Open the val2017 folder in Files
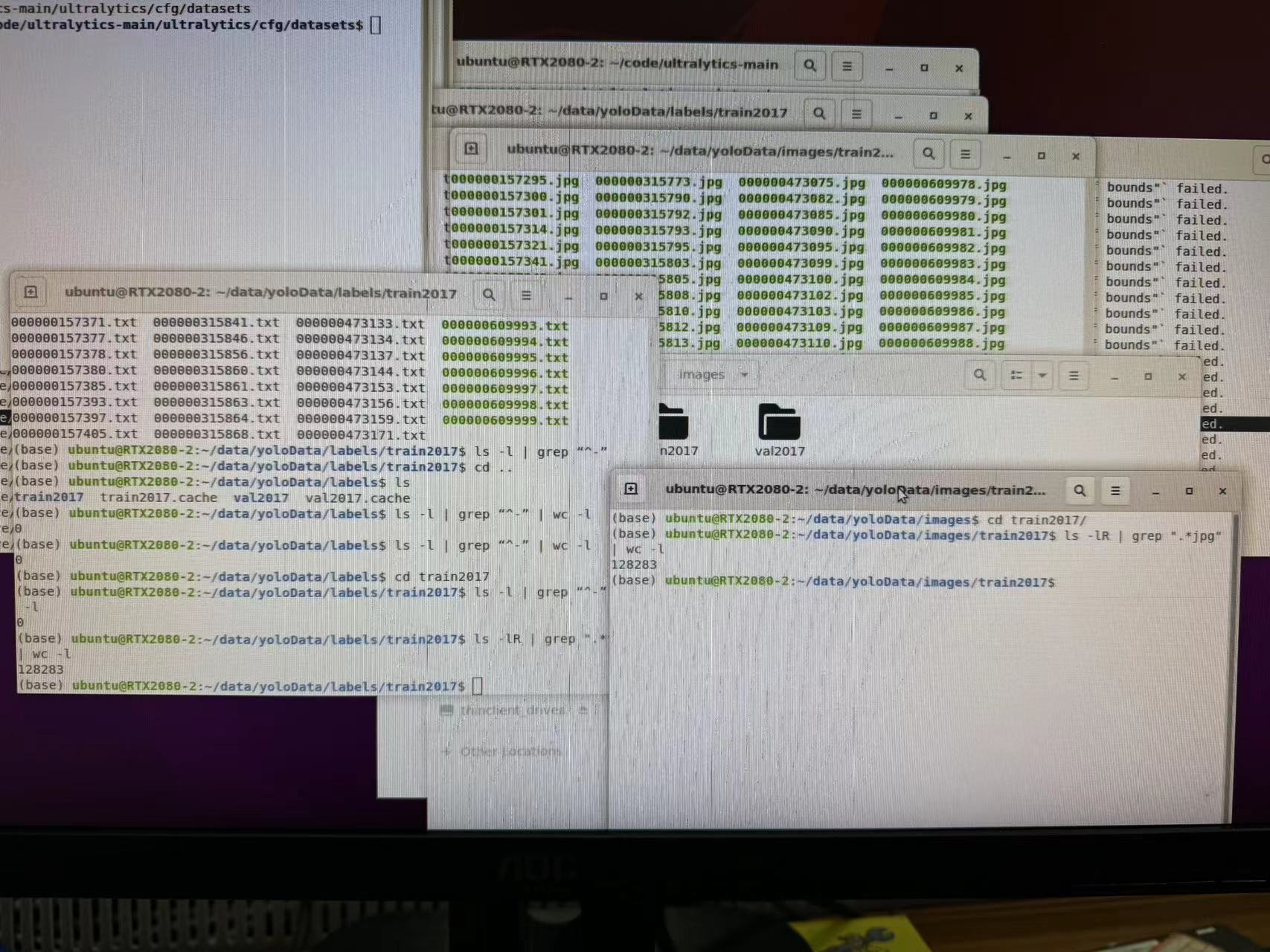1270x952 pixels. [x=779, y=430]
